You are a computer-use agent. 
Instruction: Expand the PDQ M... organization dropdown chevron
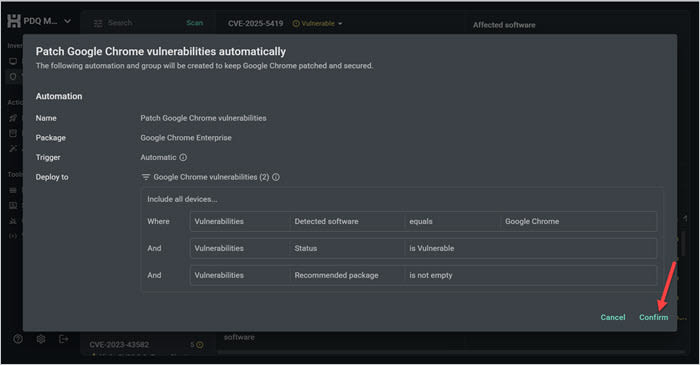pyautogui.click(x=67, y=21)
